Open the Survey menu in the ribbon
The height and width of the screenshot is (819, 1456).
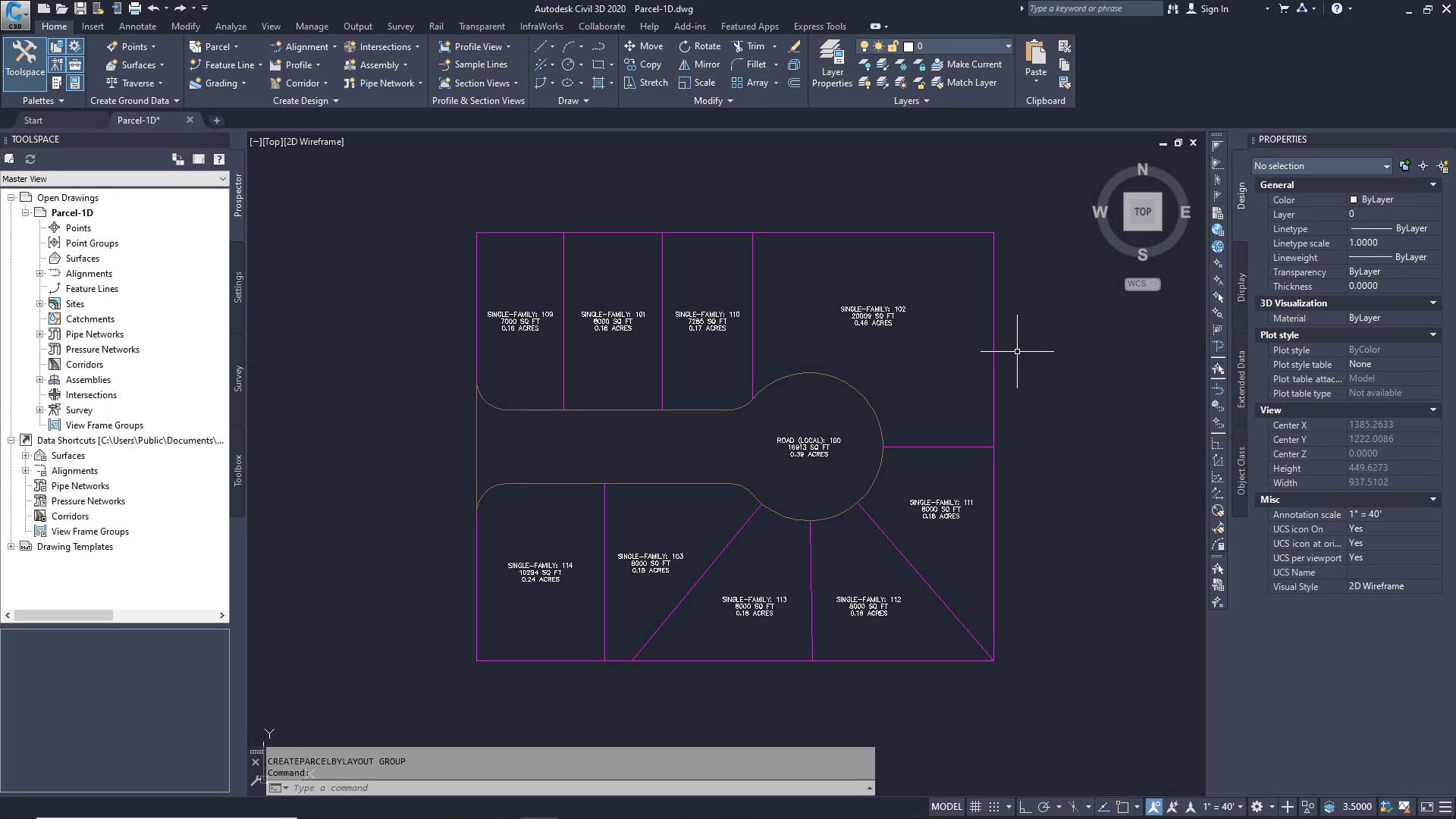pyautogui.click(x=400, y=26)
